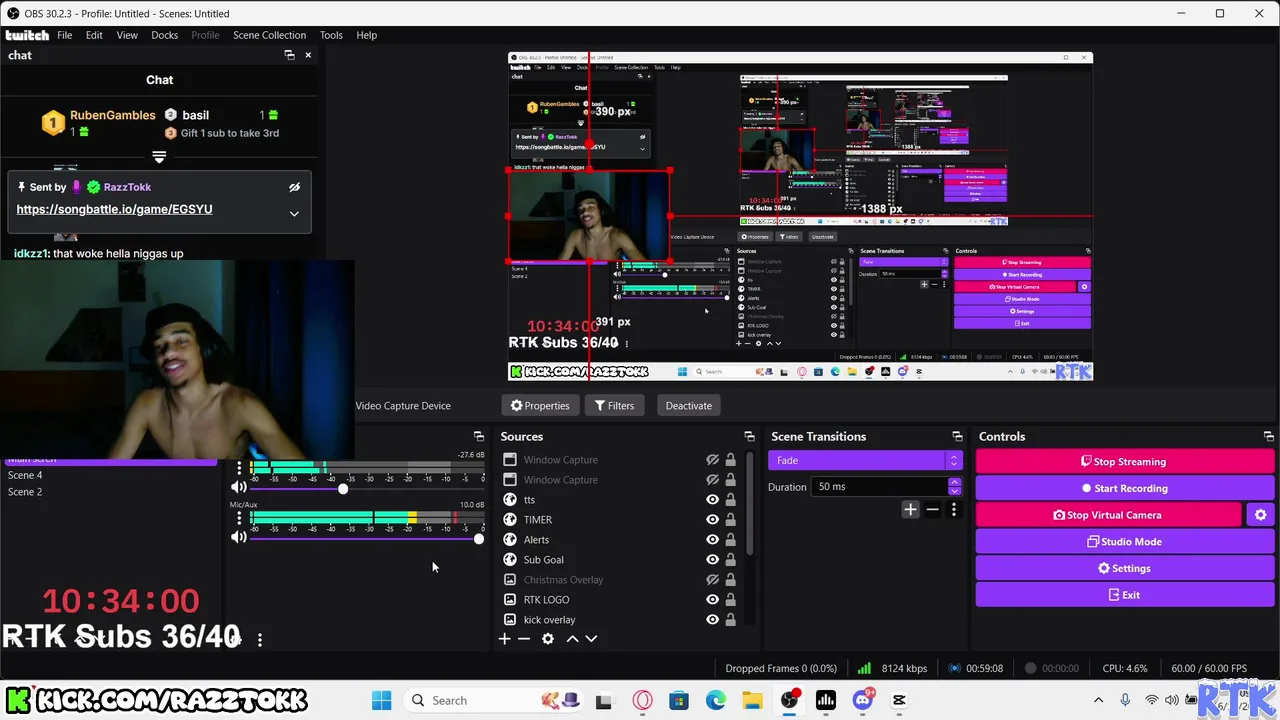Open transition properties three-dot menu
The image size is (1280, 720).
953,509
